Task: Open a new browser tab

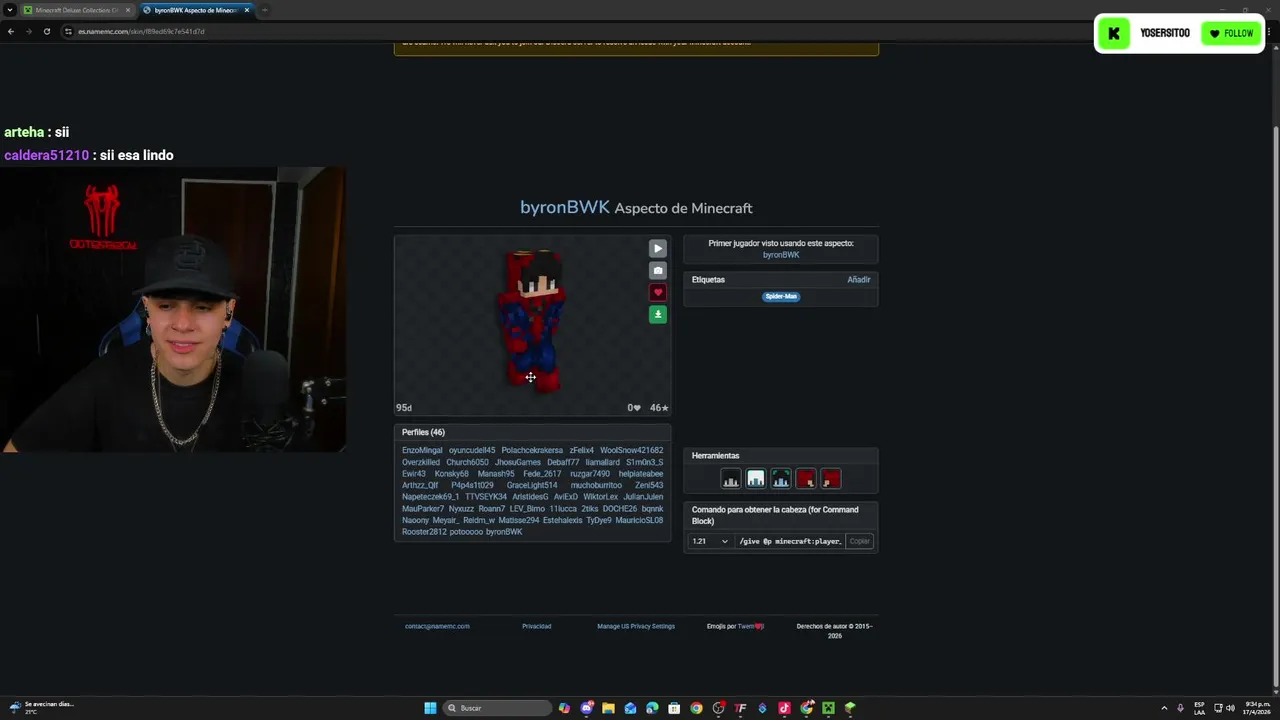Action: pos(265,10)
